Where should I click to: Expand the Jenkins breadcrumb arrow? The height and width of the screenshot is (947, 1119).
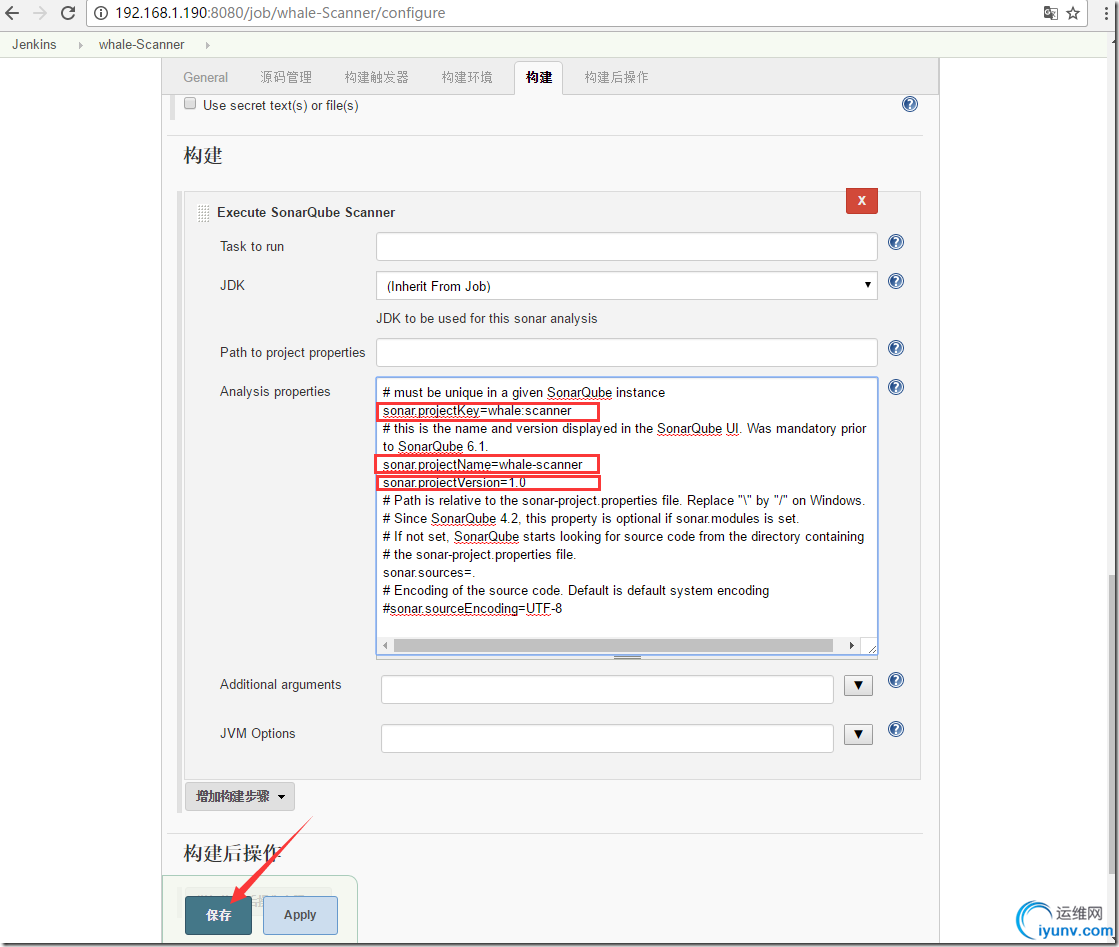point(80,45)
